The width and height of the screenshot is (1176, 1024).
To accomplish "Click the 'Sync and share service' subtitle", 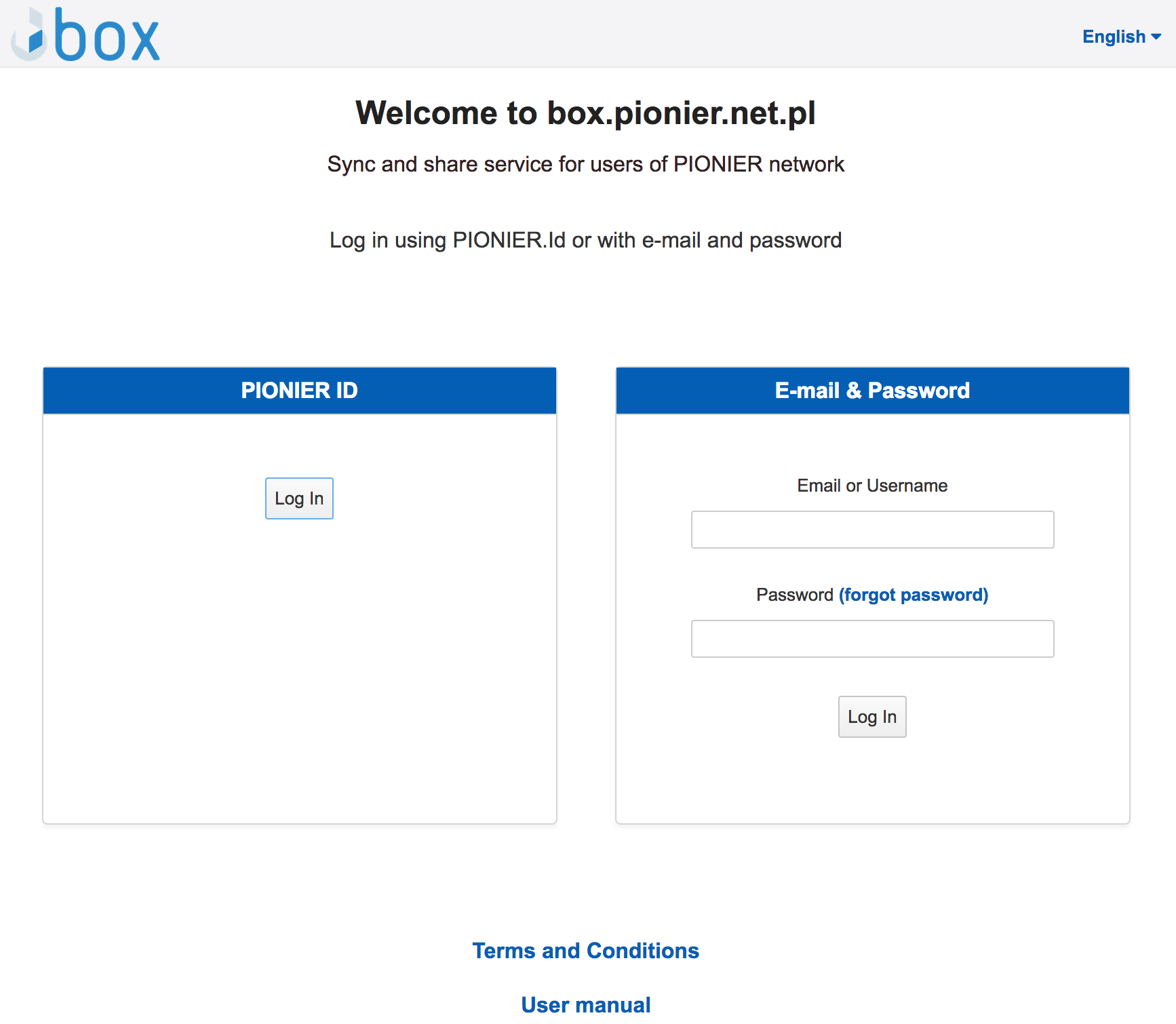I will (x=586, y=164).
